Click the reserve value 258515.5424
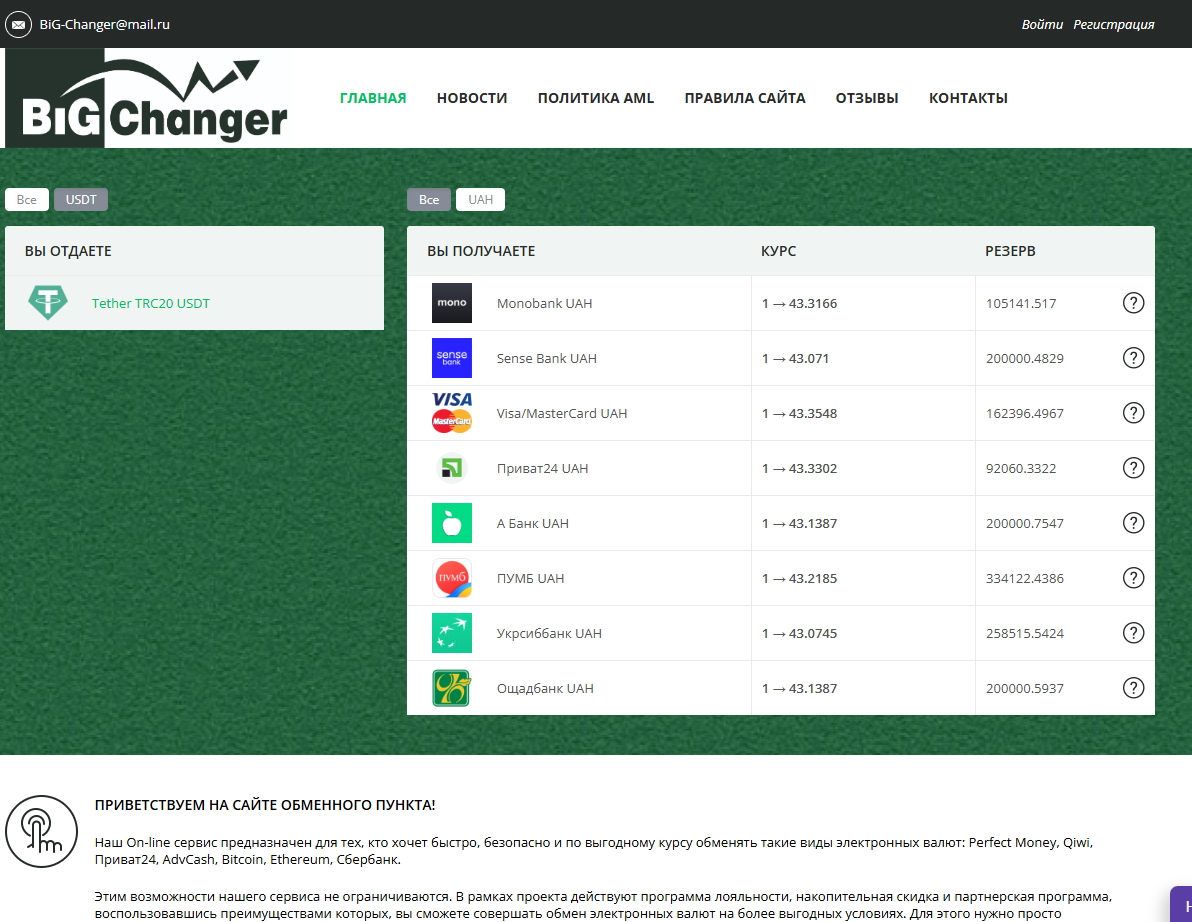The image size is (1192, 922). pyautogui.click(x=1024, y=633)
